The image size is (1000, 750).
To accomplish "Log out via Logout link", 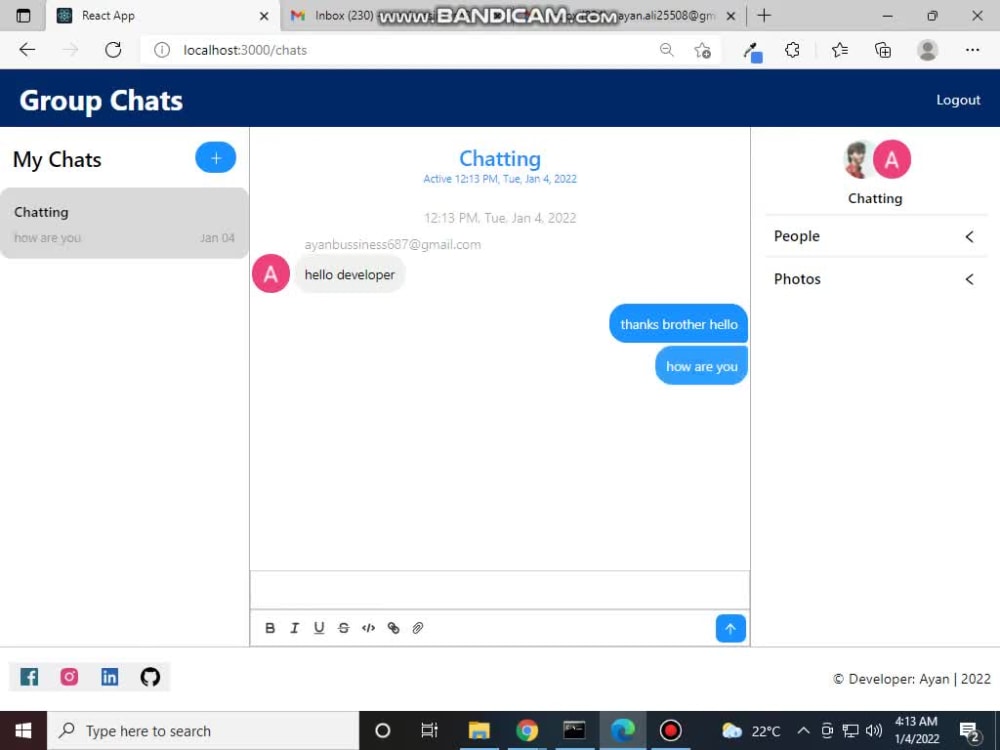I will (x=958, y=100).
